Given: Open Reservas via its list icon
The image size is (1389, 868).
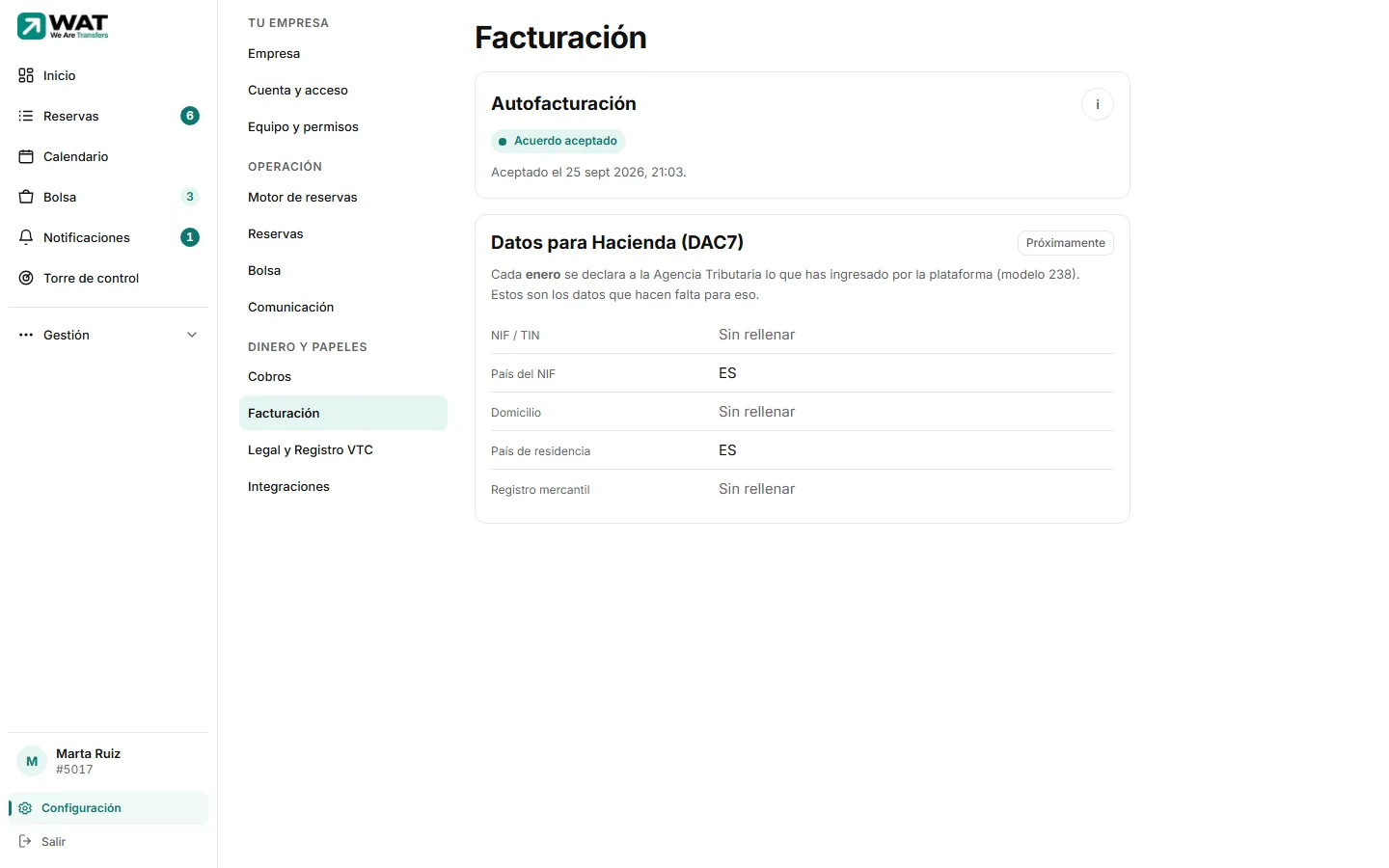Looking at the screenshot, I should (26, 116).
